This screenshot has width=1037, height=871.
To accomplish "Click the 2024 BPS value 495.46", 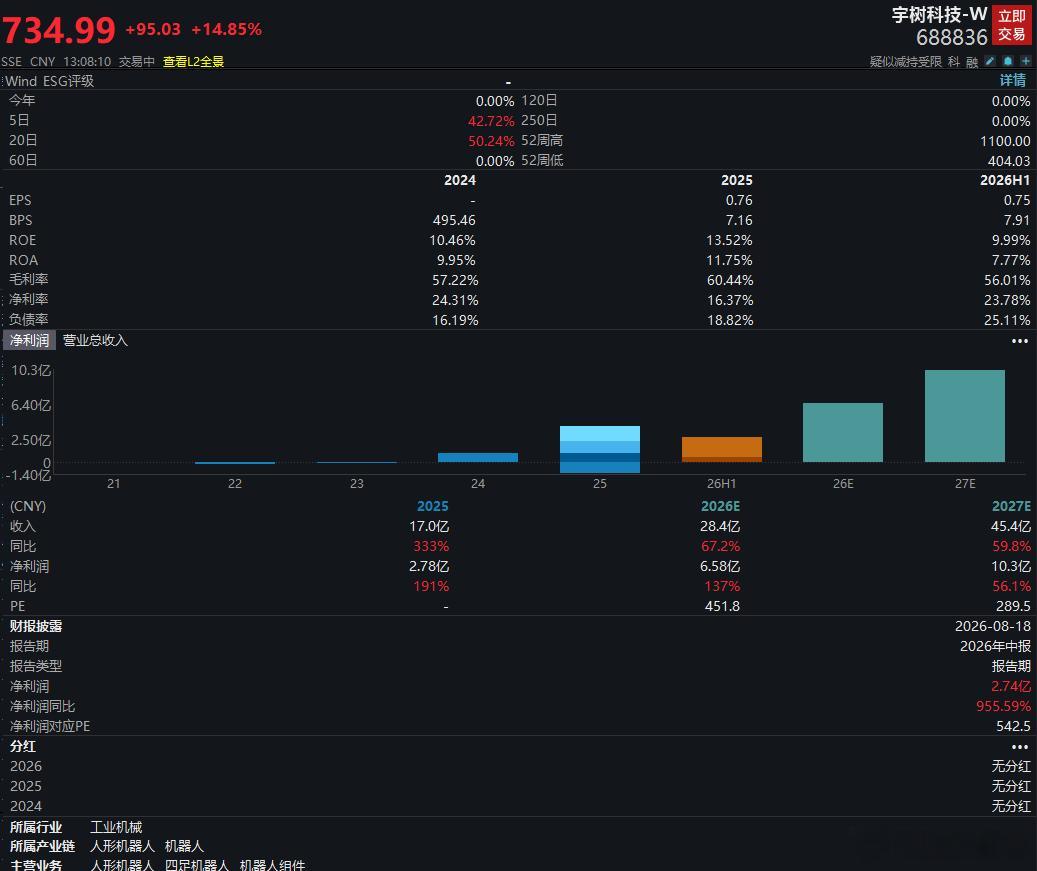I will pyautogui.click(x=454, y=220).
